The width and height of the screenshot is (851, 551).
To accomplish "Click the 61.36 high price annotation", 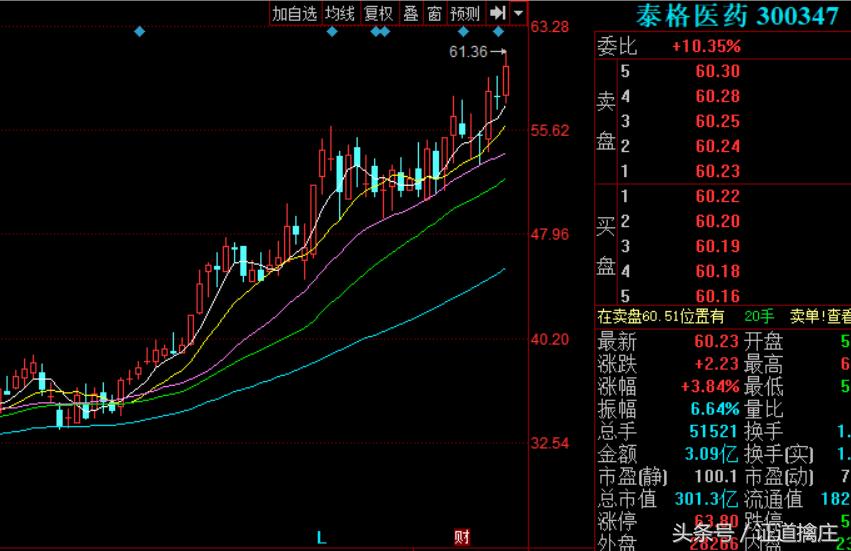I will (468, 52).
